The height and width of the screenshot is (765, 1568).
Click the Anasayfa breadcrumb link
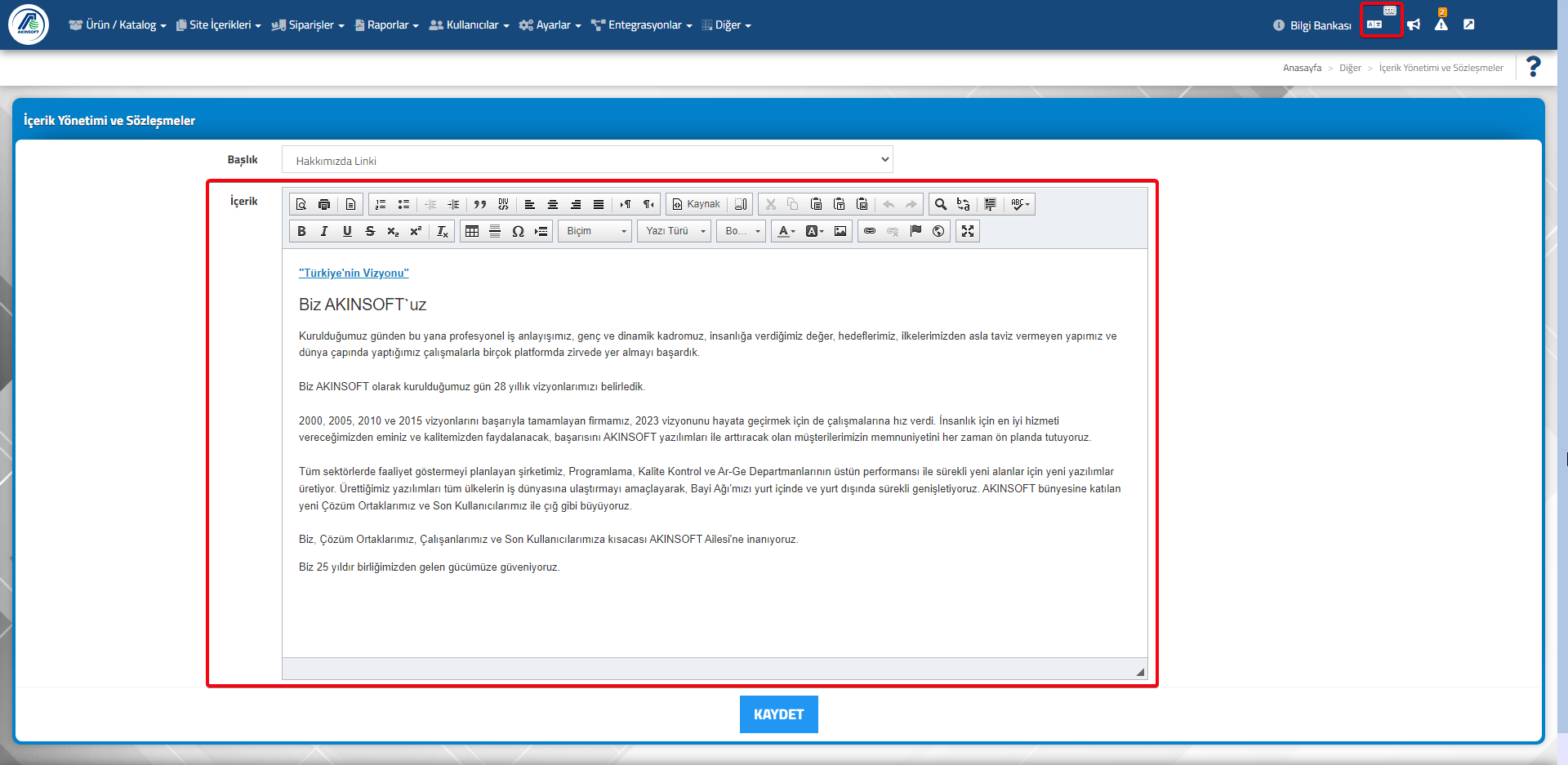click(1302, 68)
